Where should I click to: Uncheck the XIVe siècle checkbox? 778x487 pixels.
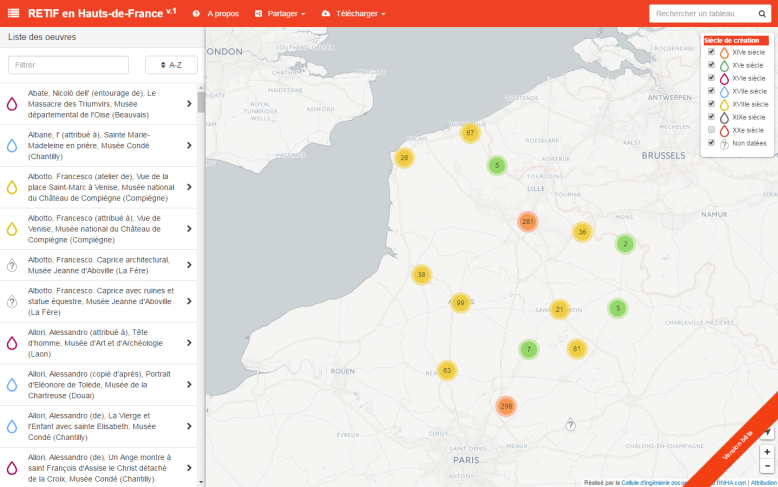click(x=711, y=52)
